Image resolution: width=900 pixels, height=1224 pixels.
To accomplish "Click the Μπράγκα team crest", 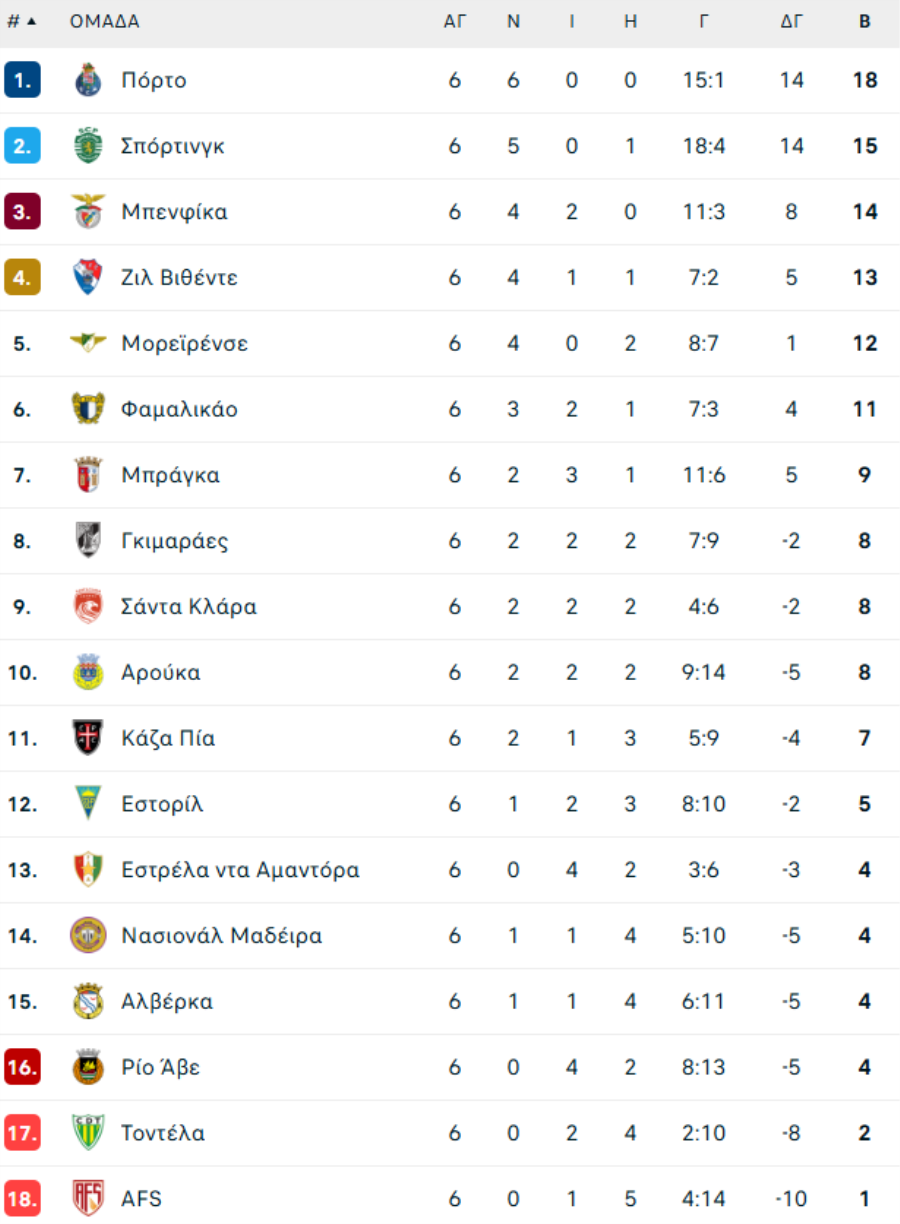I will coord(88,475).
